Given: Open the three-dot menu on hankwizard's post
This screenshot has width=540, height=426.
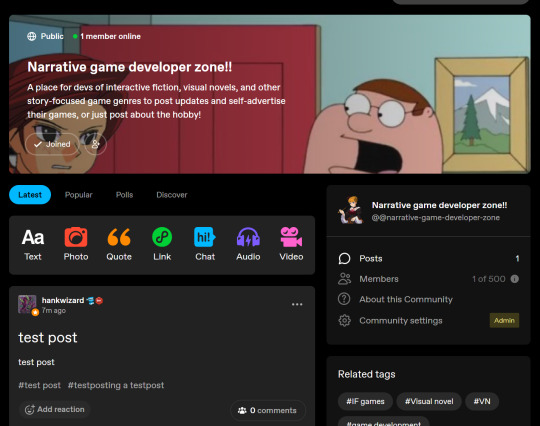Looking at the screenshot, I should pyautogui.click(x=297, y=304).
